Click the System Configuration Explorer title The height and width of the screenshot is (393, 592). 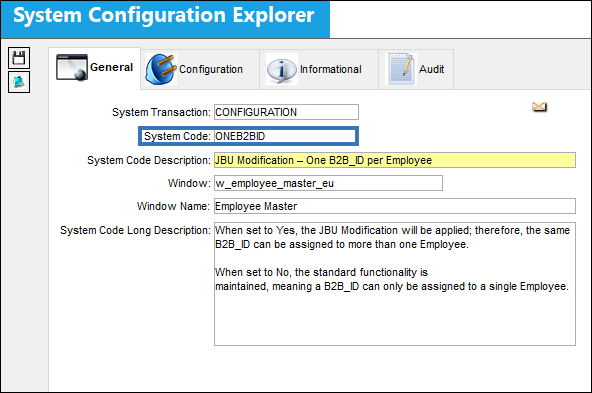[x=163, y=16]
